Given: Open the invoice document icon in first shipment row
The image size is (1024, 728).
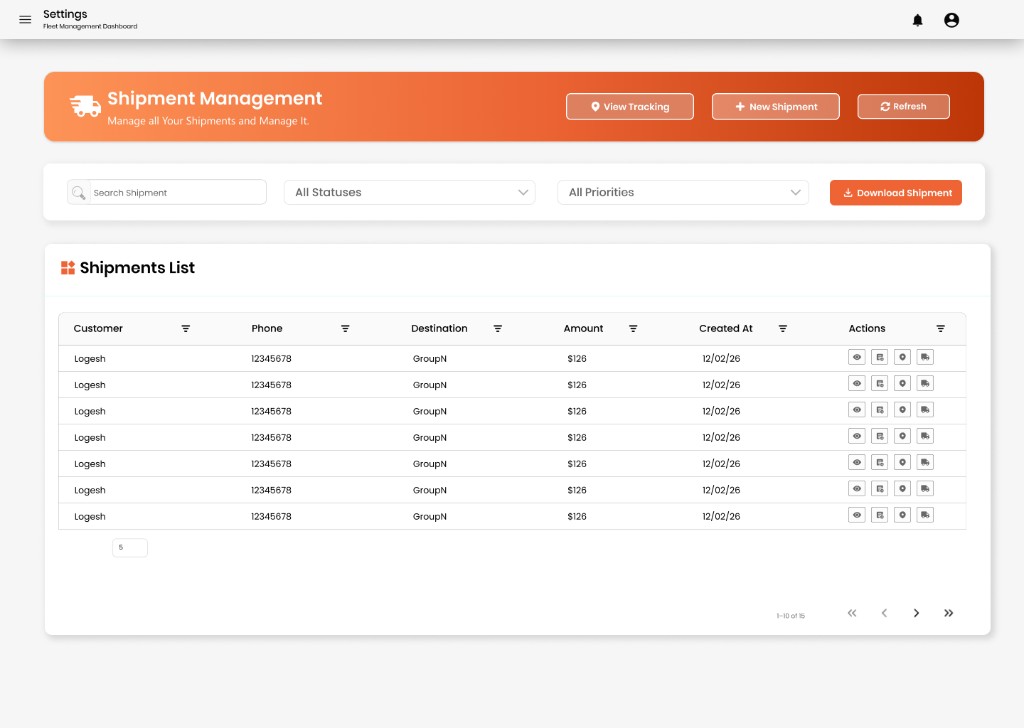Looking at the screenshot, I should [x=880, y=357].
